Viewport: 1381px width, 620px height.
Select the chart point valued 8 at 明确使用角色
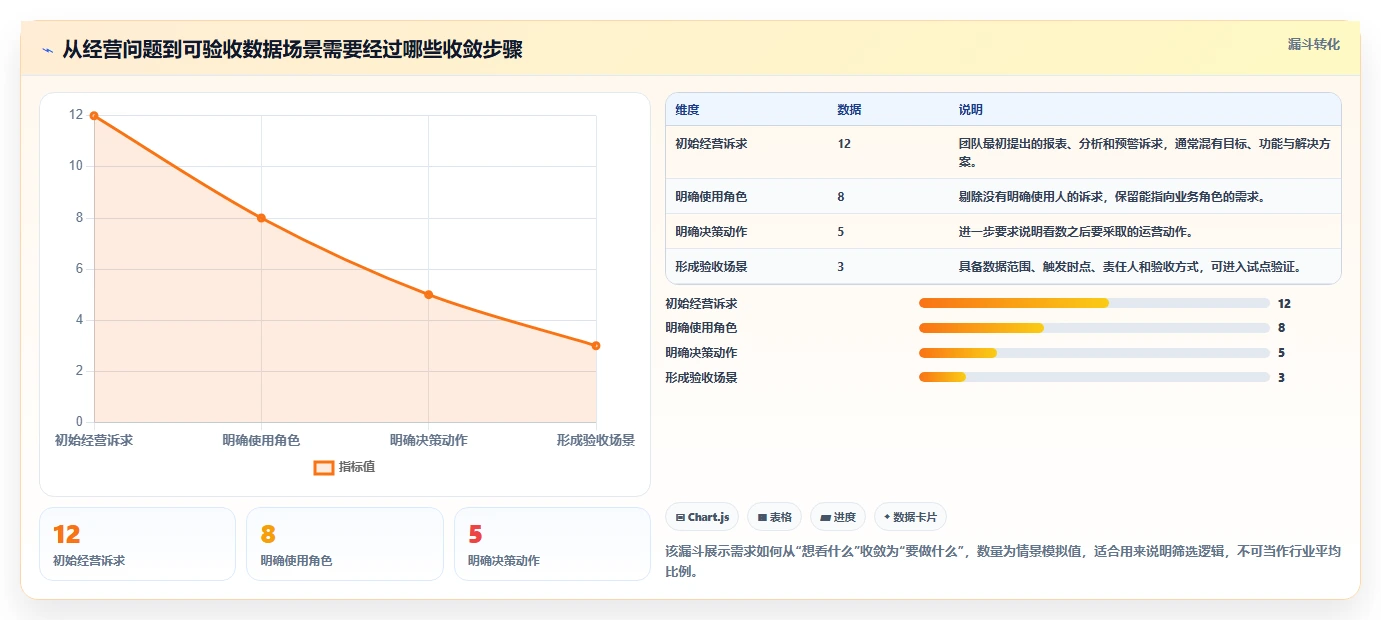click(x=261, y=218)
